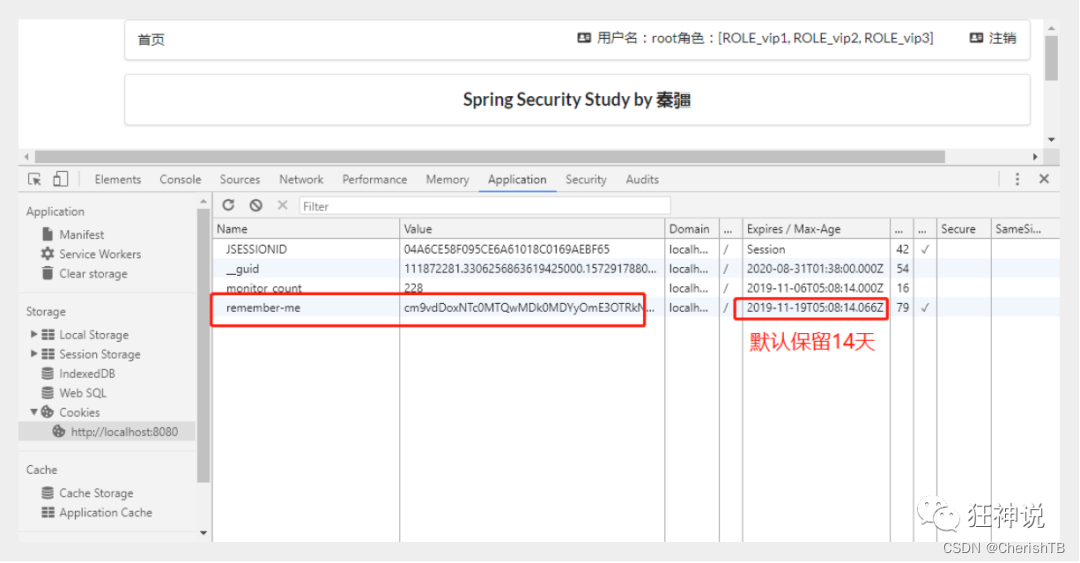Image resolution: width=1080 pixels, height=563 pixels.
Task: Refresh the cookies table
Action: click(229, 205)
